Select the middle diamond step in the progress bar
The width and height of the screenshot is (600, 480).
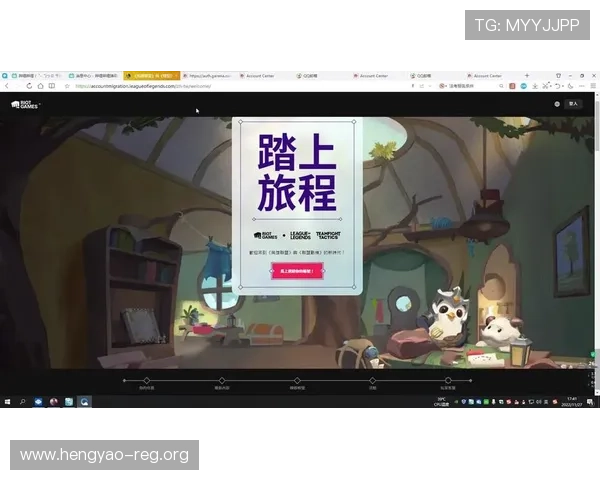click(297, 380)
